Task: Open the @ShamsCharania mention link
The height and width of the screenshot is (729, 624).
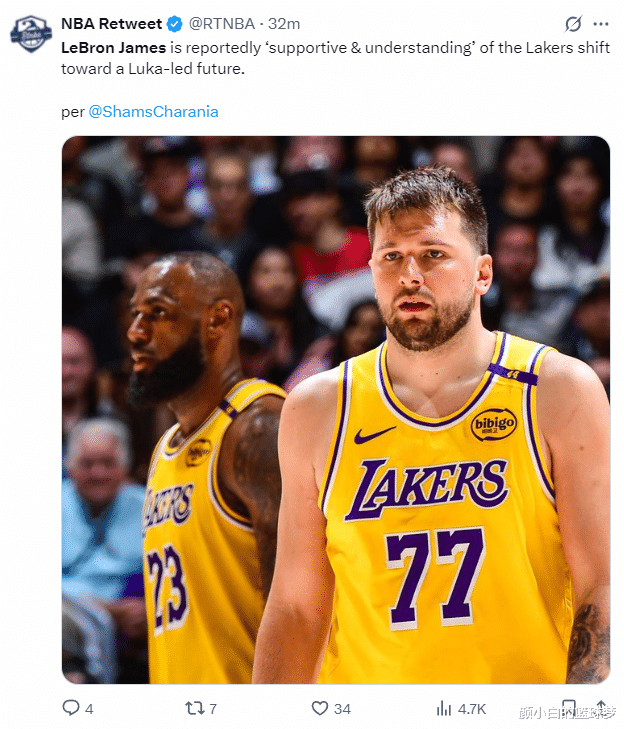Action: [x=153, y=112]
